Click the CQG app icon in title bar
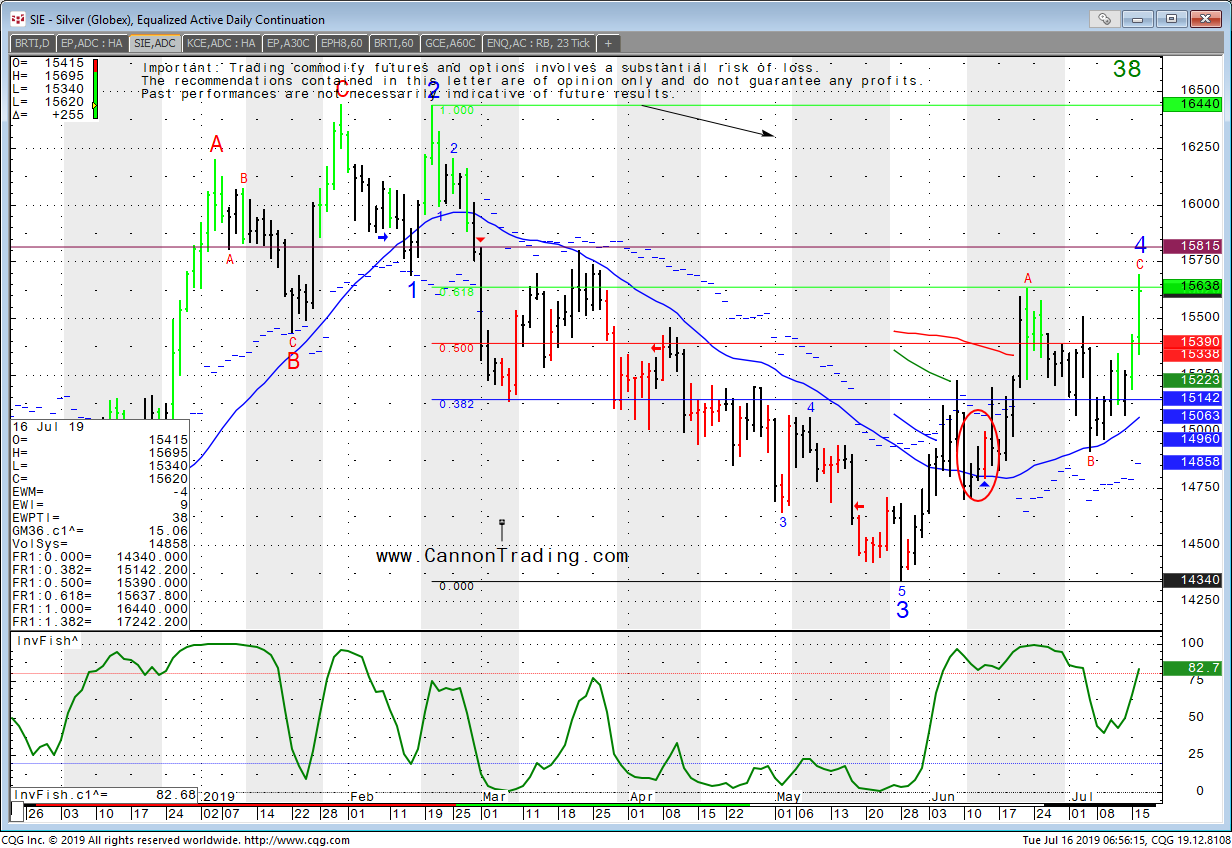 coord(17,19)
